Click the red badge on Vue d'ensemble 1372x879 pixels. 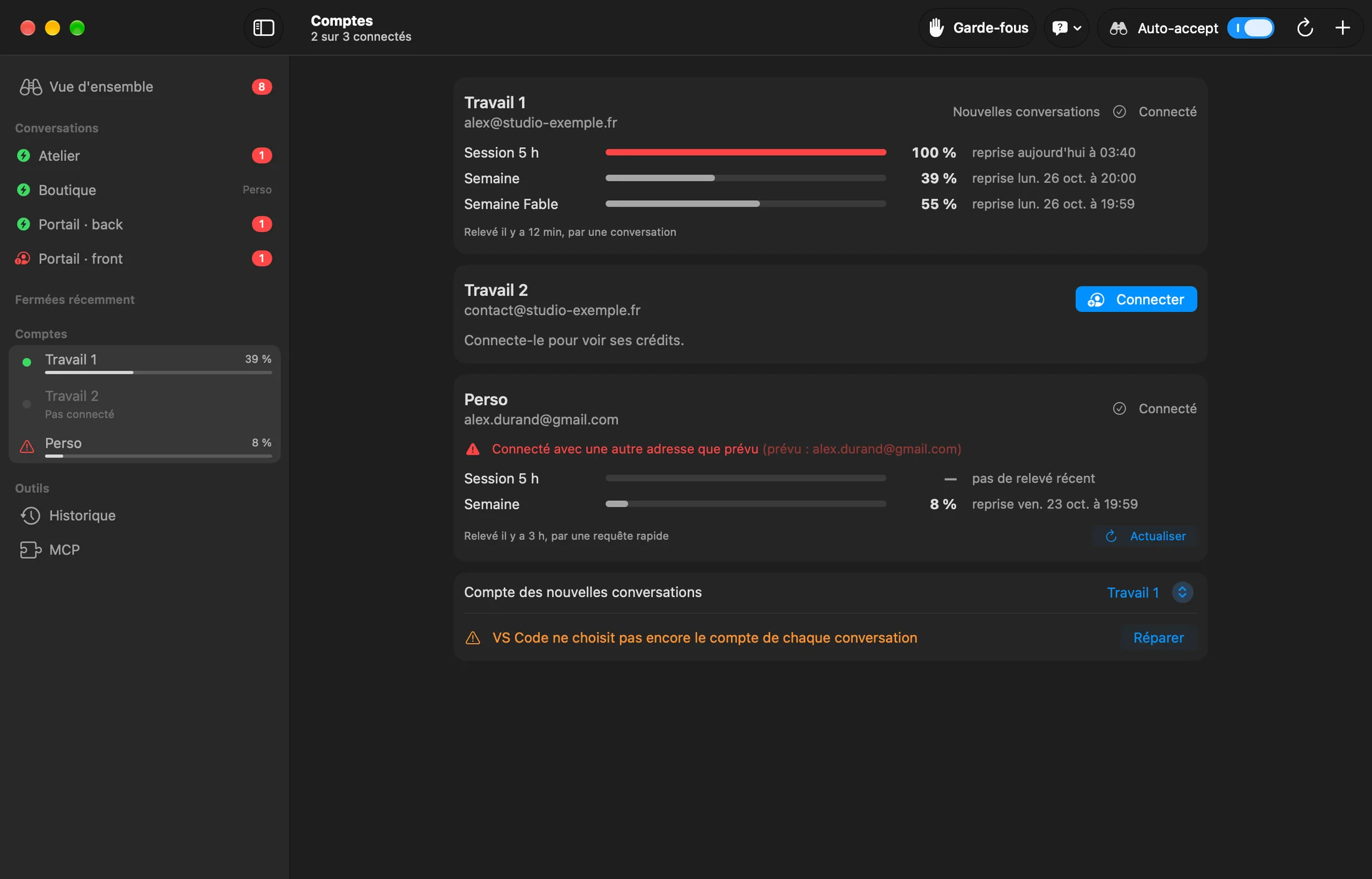point(261,87)
